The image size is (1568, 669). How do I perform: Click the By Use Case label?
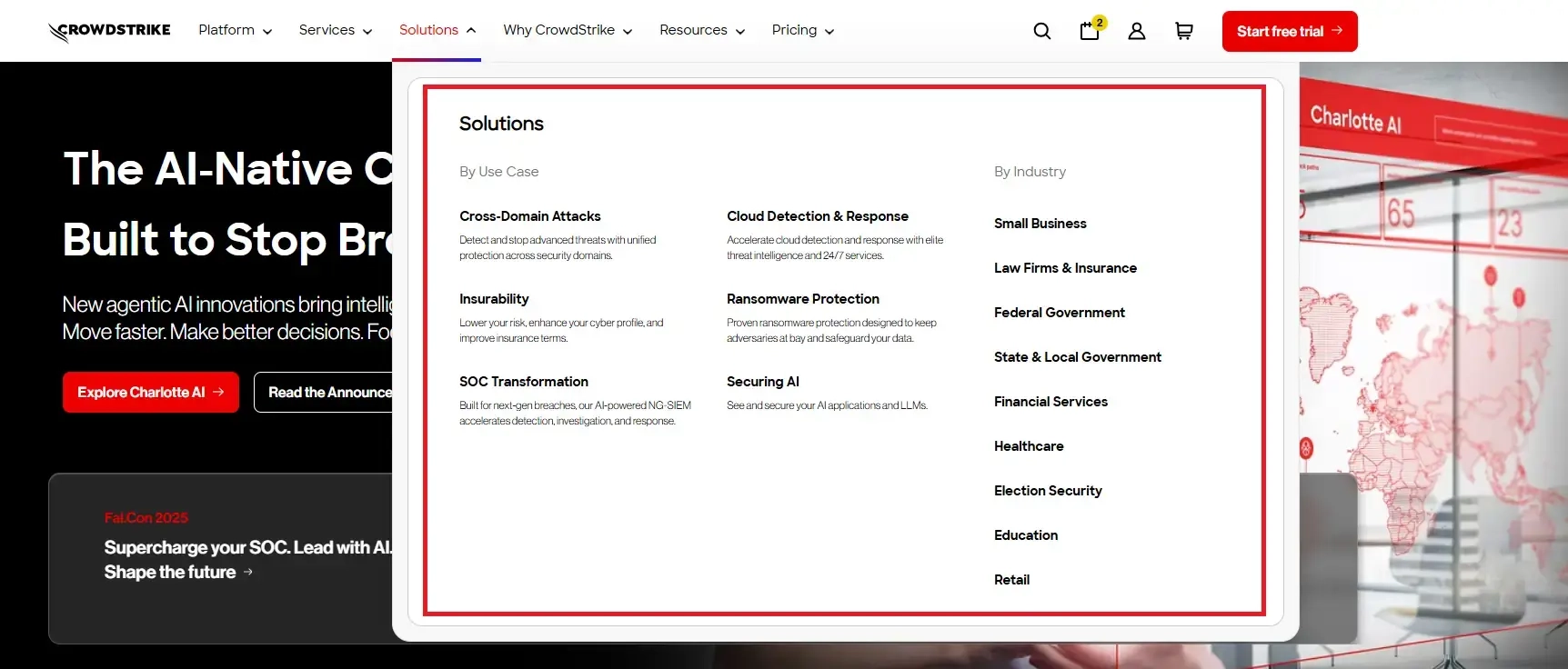coord(499,172)
